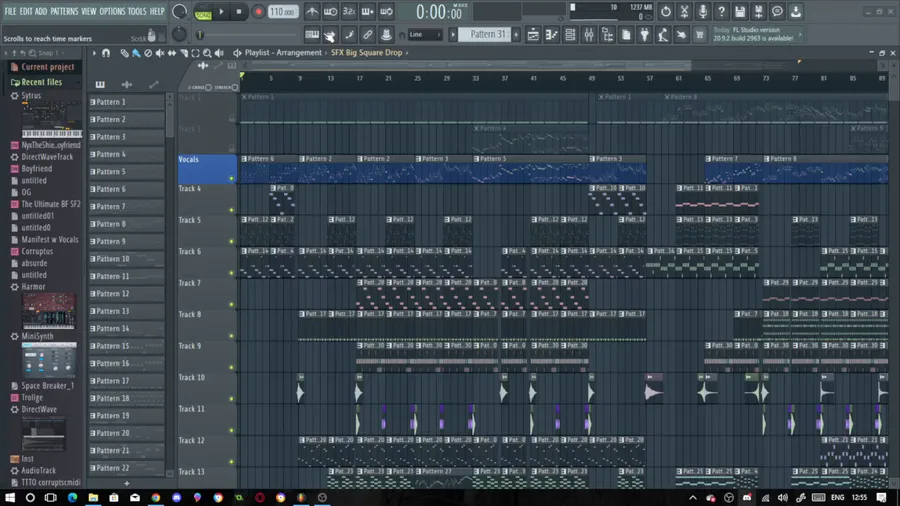Toggle the overdub/blend recording icon
The height and width of the screenshot is (506, 900).
pyautogui.click(x=368, y=11)
